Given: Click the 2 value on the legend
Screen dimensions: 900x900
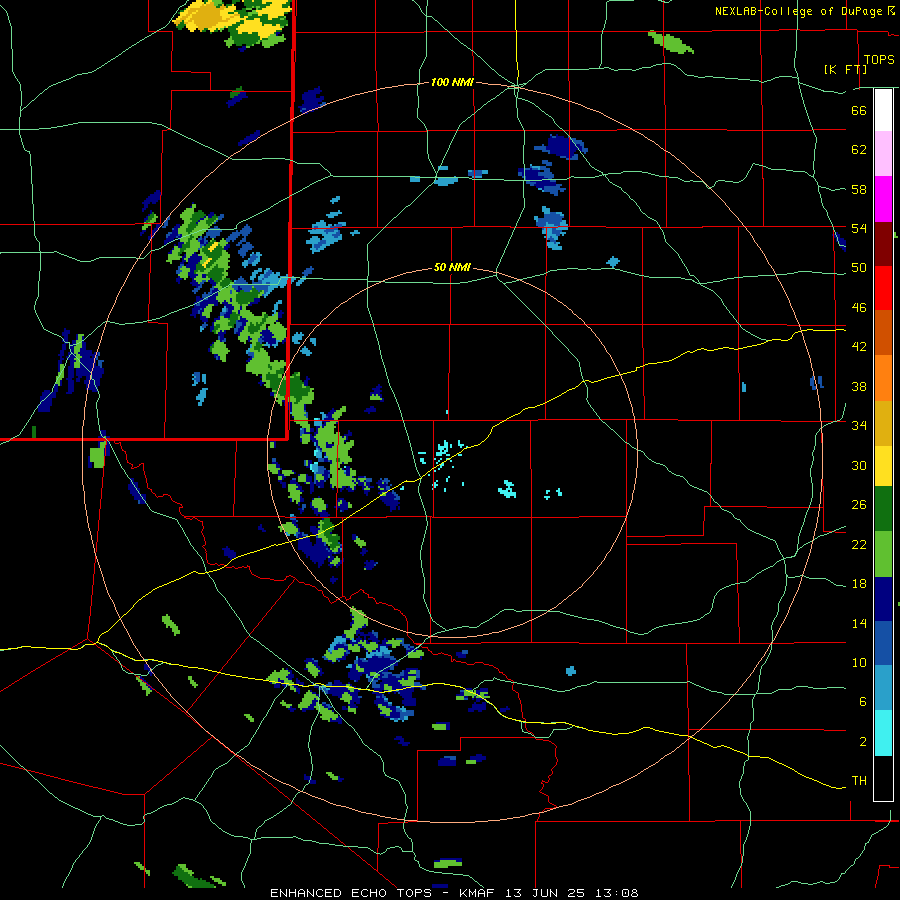Looking at the screenshot, I should [x=863, y=742].
